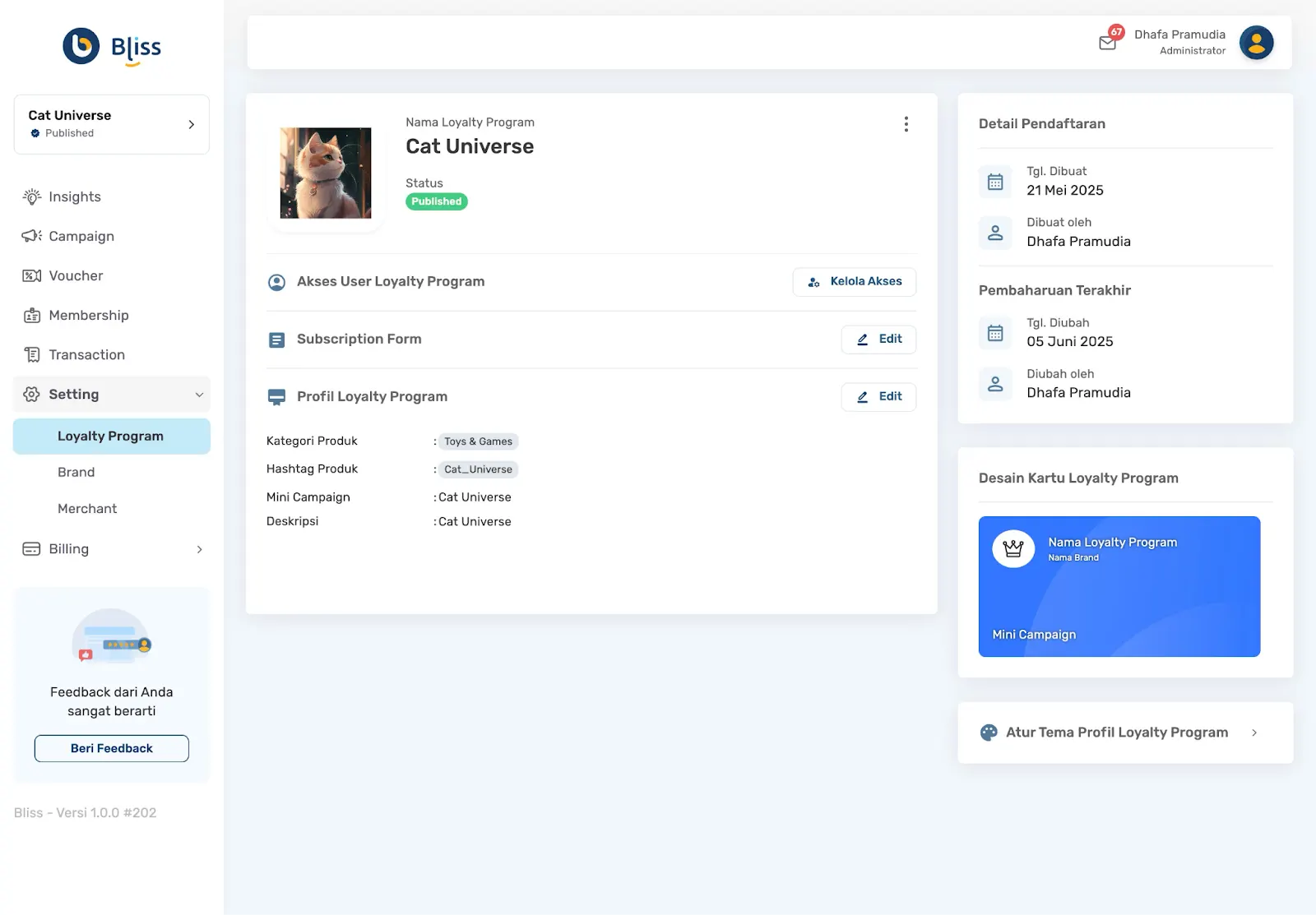Click the palette icon beside Atur Tema
Viewport: 1316px width, 915px height.
coord(989,732)
